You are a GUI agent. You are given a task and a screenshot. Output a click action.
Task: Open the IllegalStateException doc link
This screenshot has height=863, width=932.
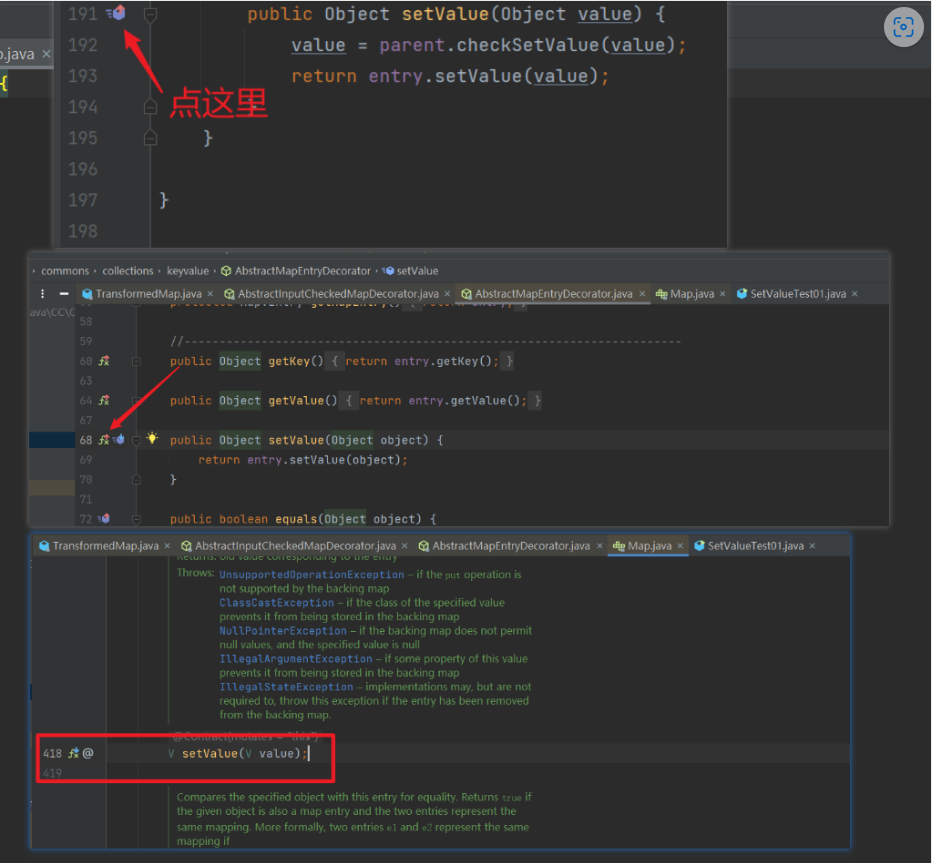point(286,687)
